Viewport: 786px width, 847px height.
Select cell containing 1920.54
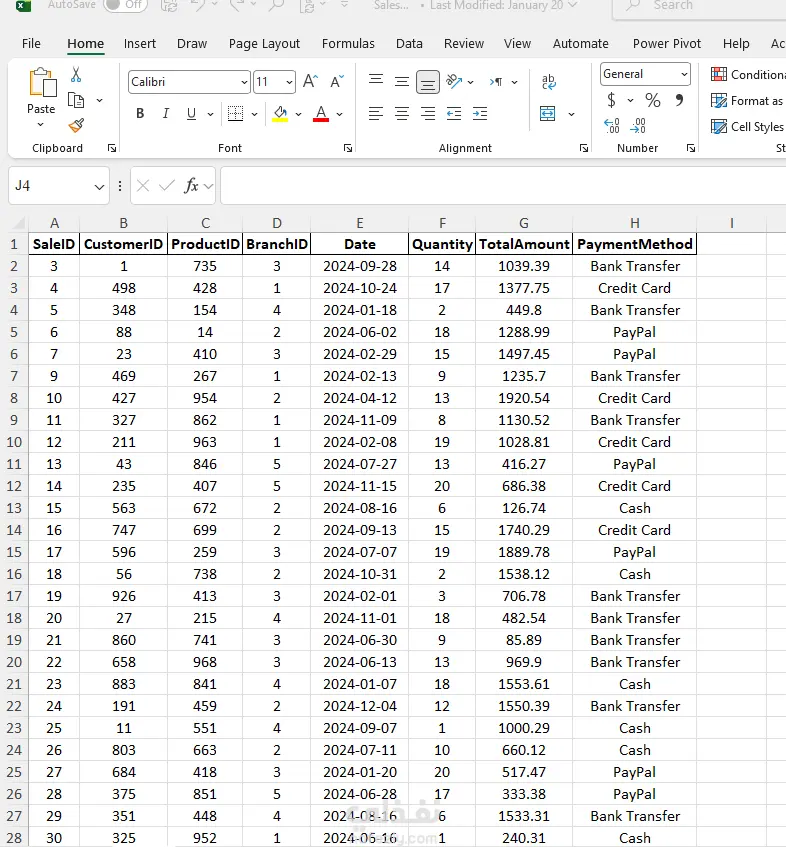pos(524,398)
